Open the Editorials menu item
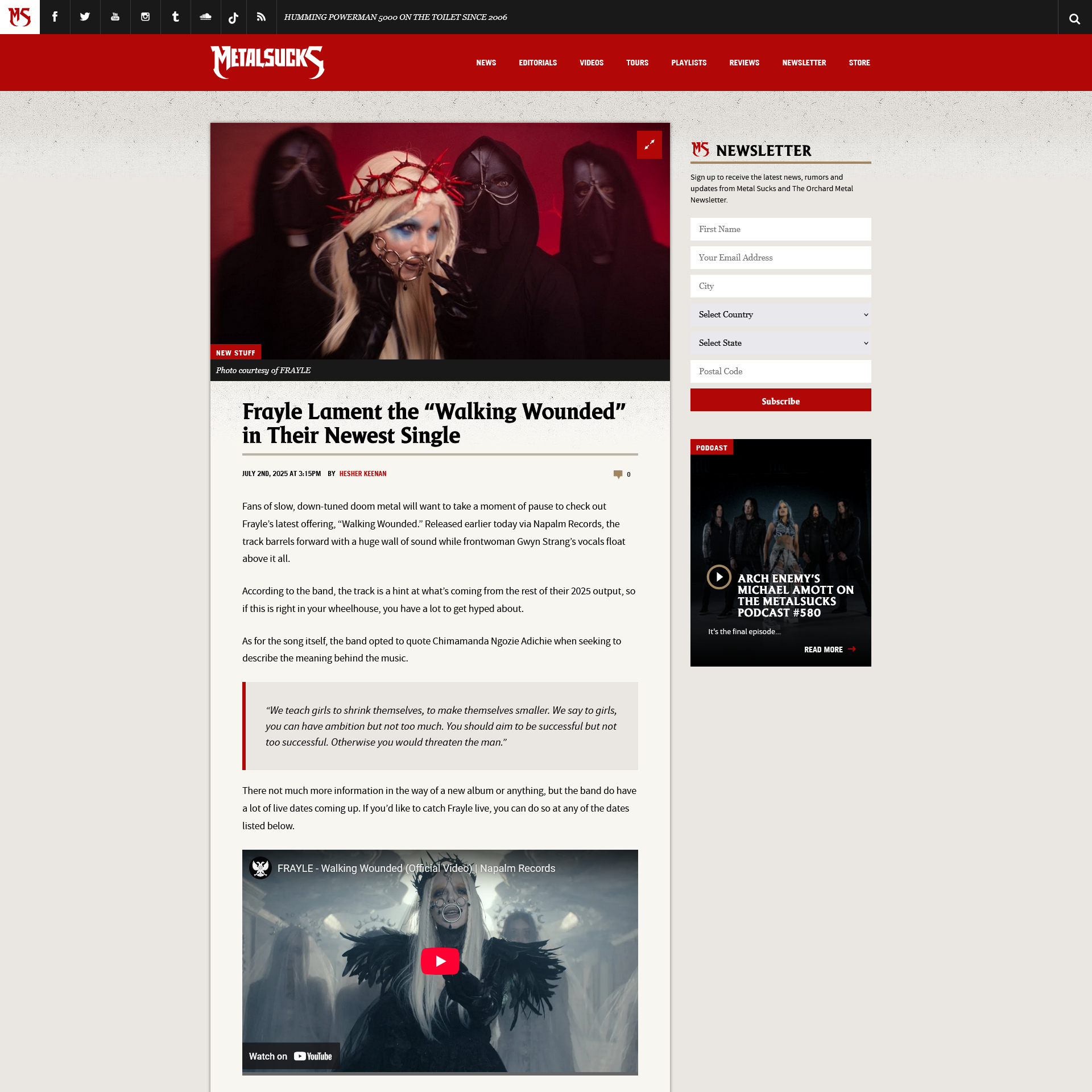The width and height of the screenshot is (1092, 1092). pos(537,63)
